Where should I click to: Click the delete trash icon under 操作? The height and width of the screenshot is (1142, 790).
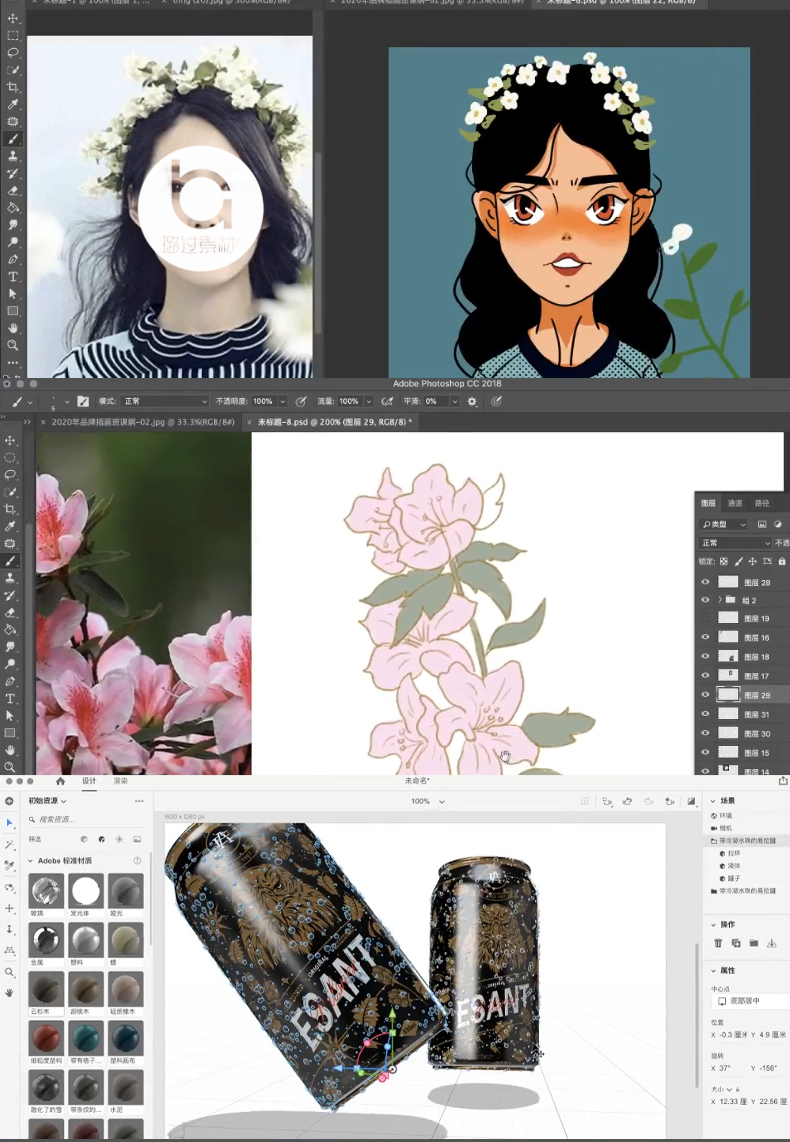click(718, 943)
